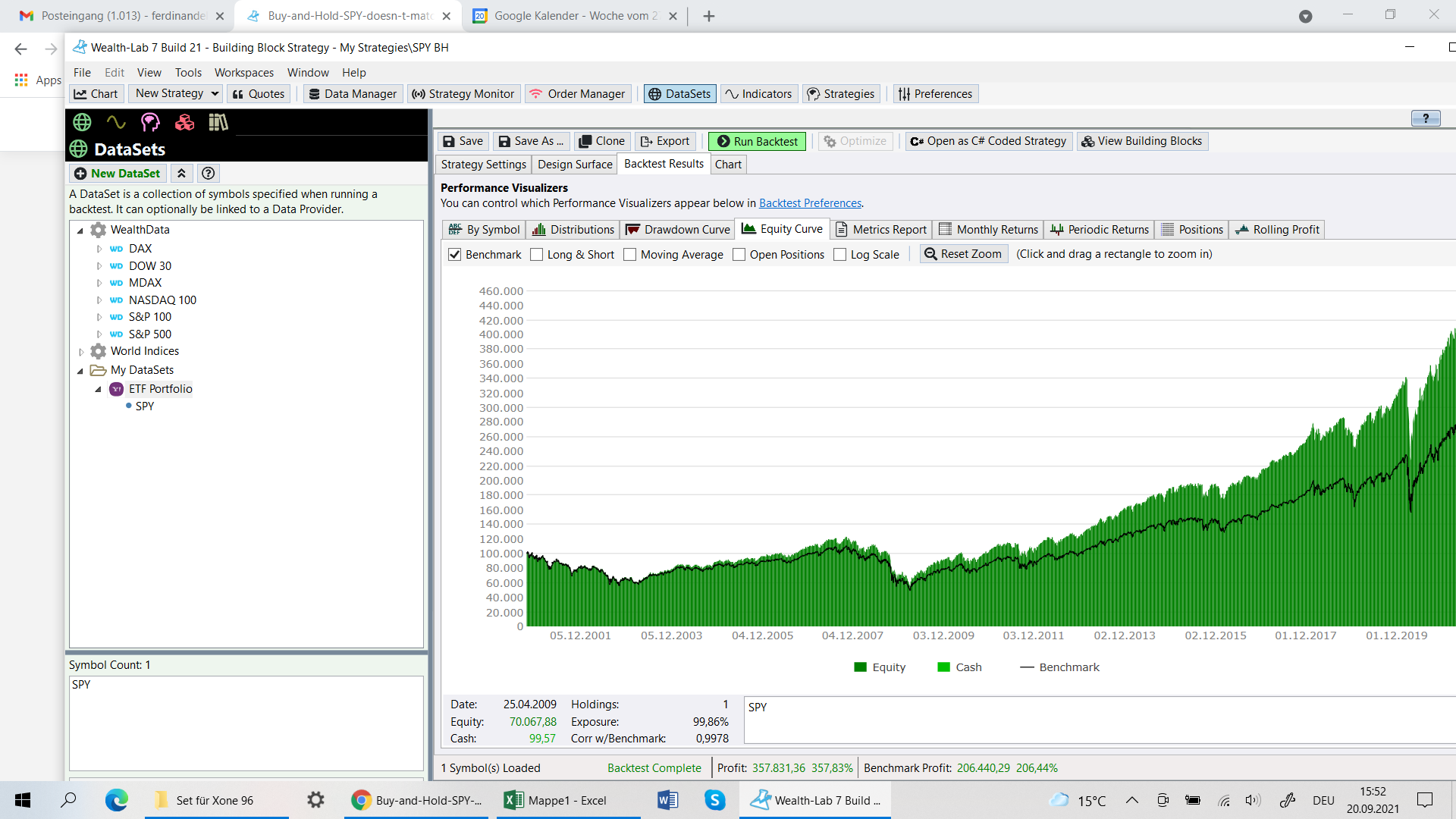1456x819 pixels.
Task: Open the building blocks red cubes icon
Action: pyautogui.click(x=184, y=122)
